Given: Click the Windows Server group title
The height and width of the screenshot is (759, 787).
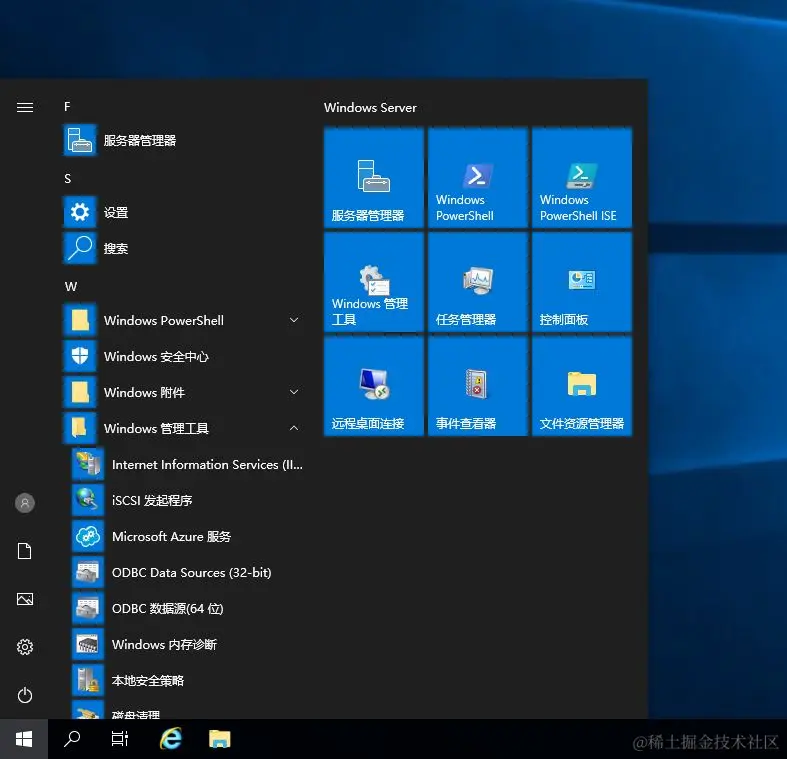Looking at the screenshot, I should (x=370, y=107).
